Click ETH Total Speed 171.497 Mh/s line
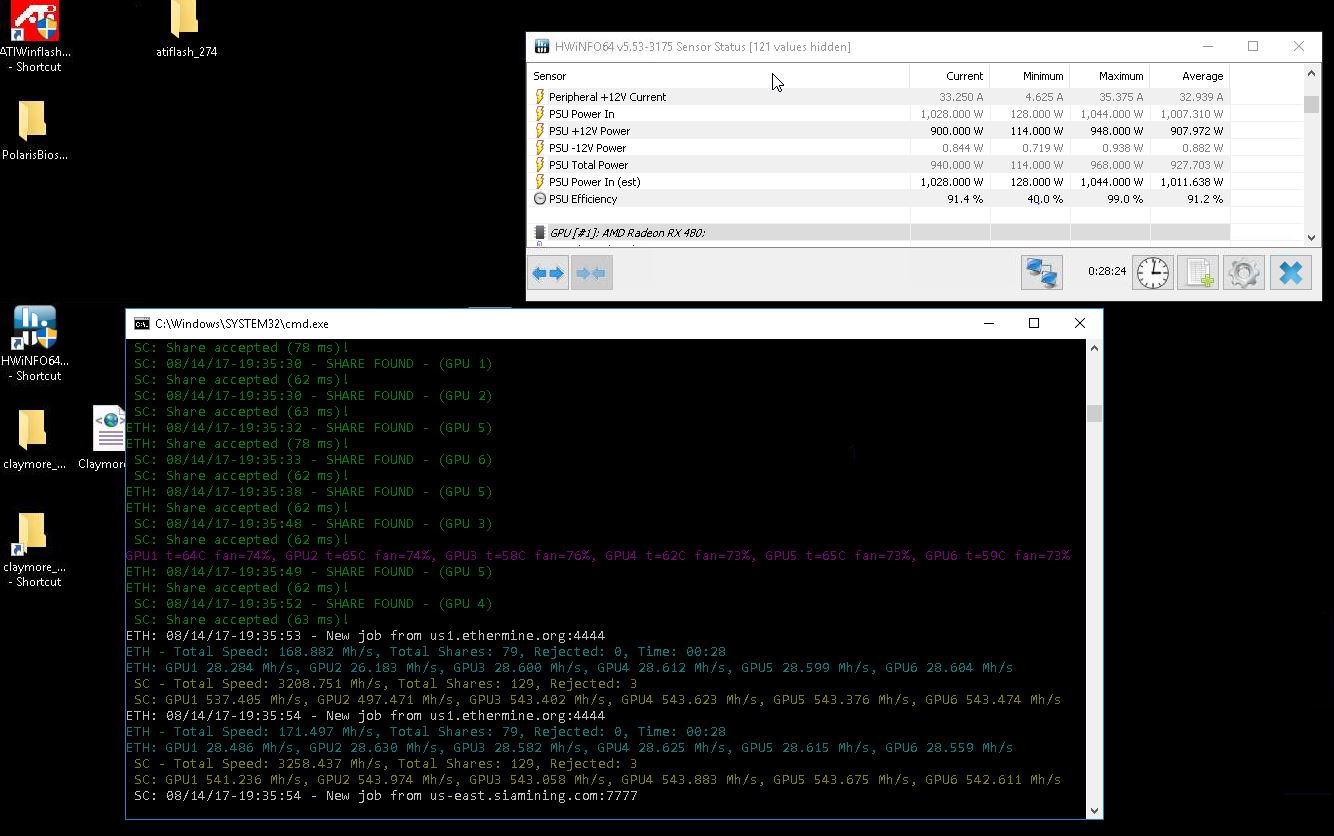 coord(426,732)
